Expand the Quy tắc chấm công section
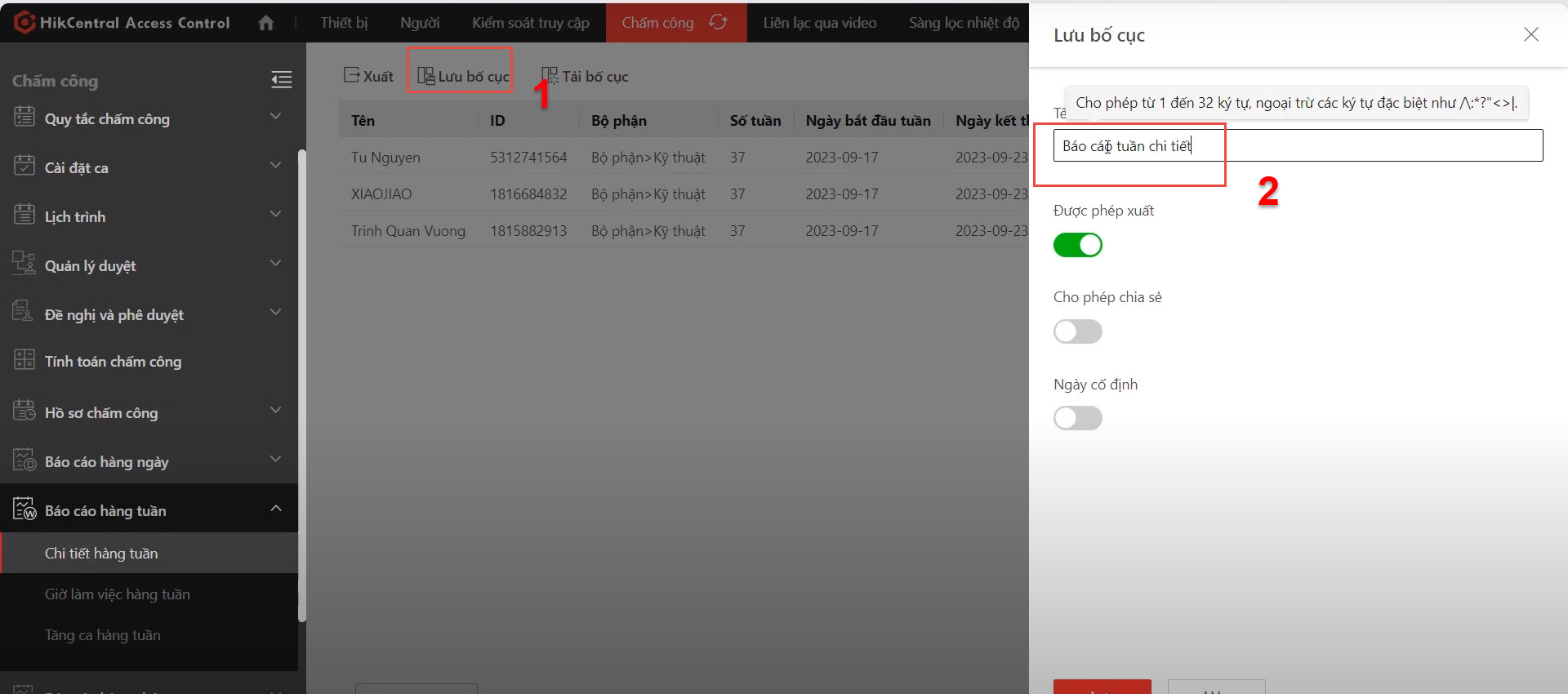This screenshot has width=1568, height=694. 276,117
